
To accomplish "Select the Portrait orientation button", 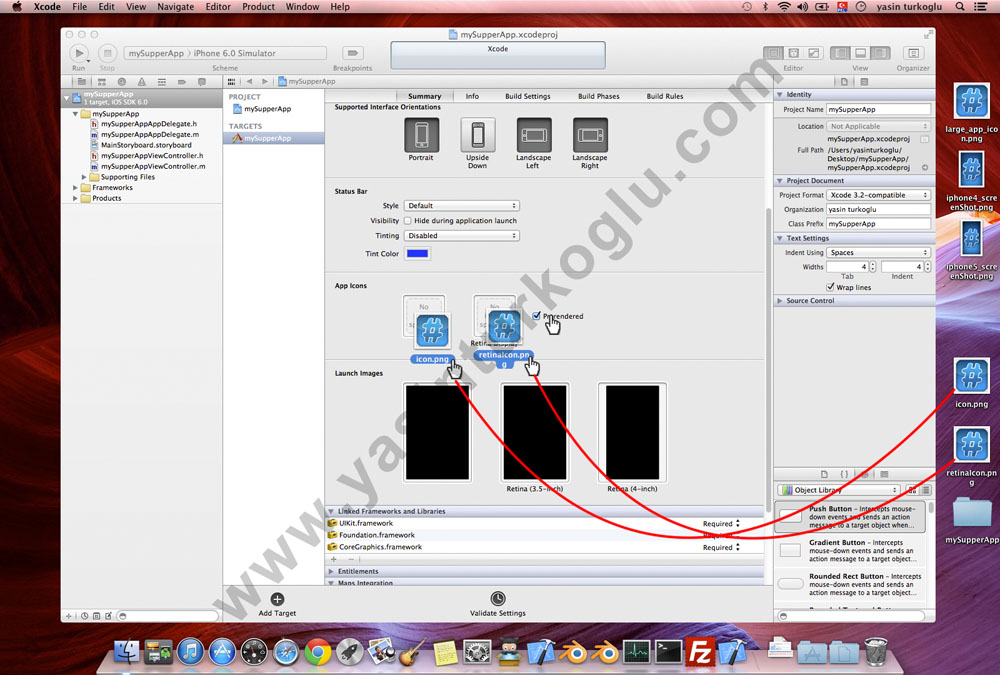I will [x=422, y=135].
